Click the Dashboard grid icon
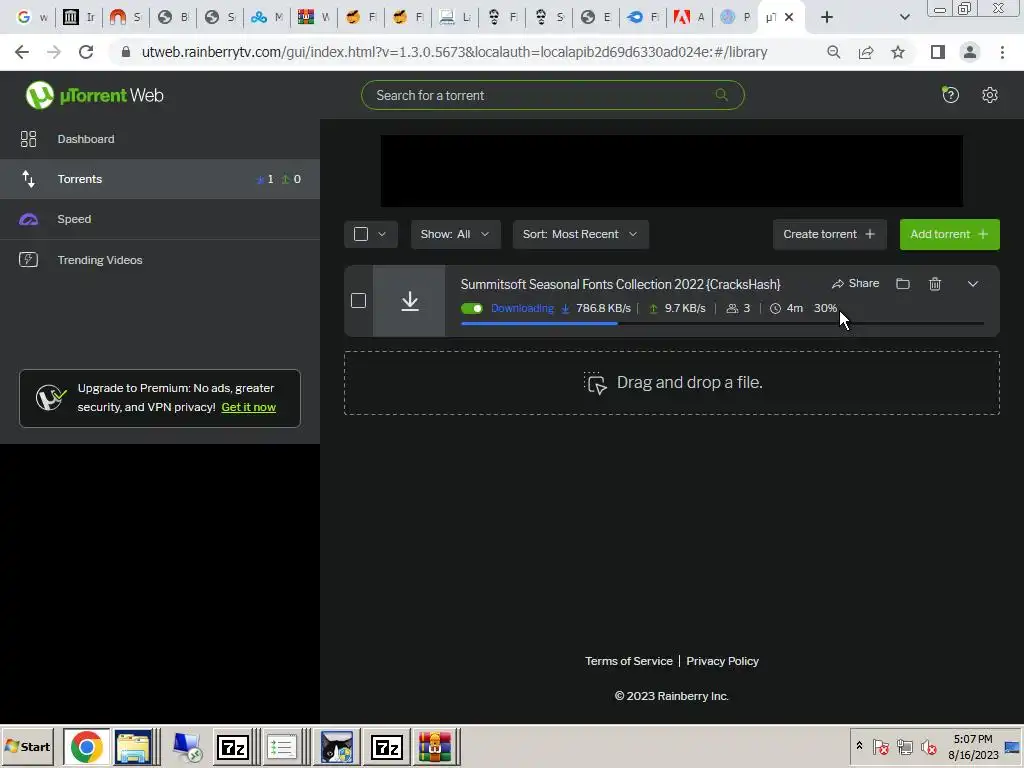Image resolution: width=1024 pixels, height=768 pixels. [28, 138]
